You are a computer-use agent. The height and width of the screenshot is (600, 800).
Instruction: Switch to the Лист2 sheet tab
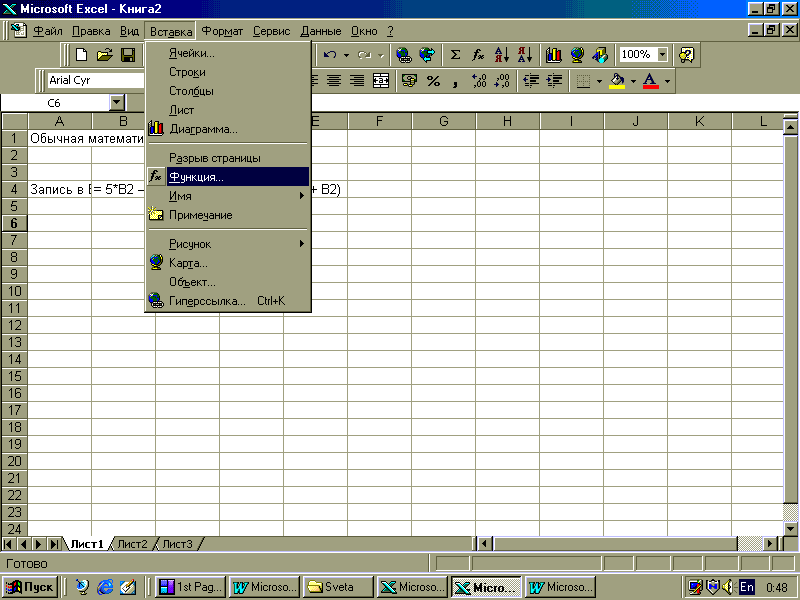132,544
